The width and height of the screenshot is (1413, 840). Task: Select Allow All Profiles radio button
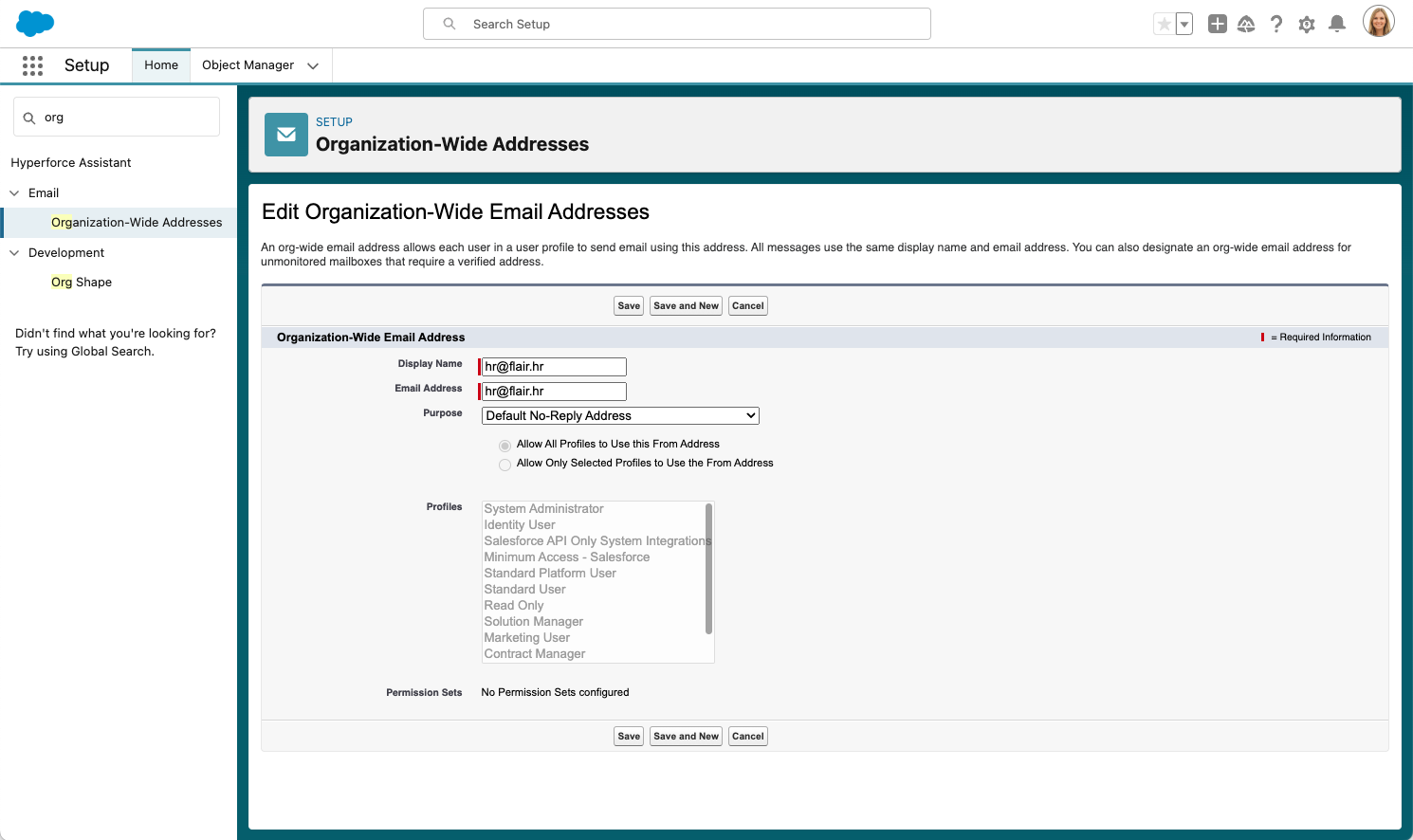[505, 446]
